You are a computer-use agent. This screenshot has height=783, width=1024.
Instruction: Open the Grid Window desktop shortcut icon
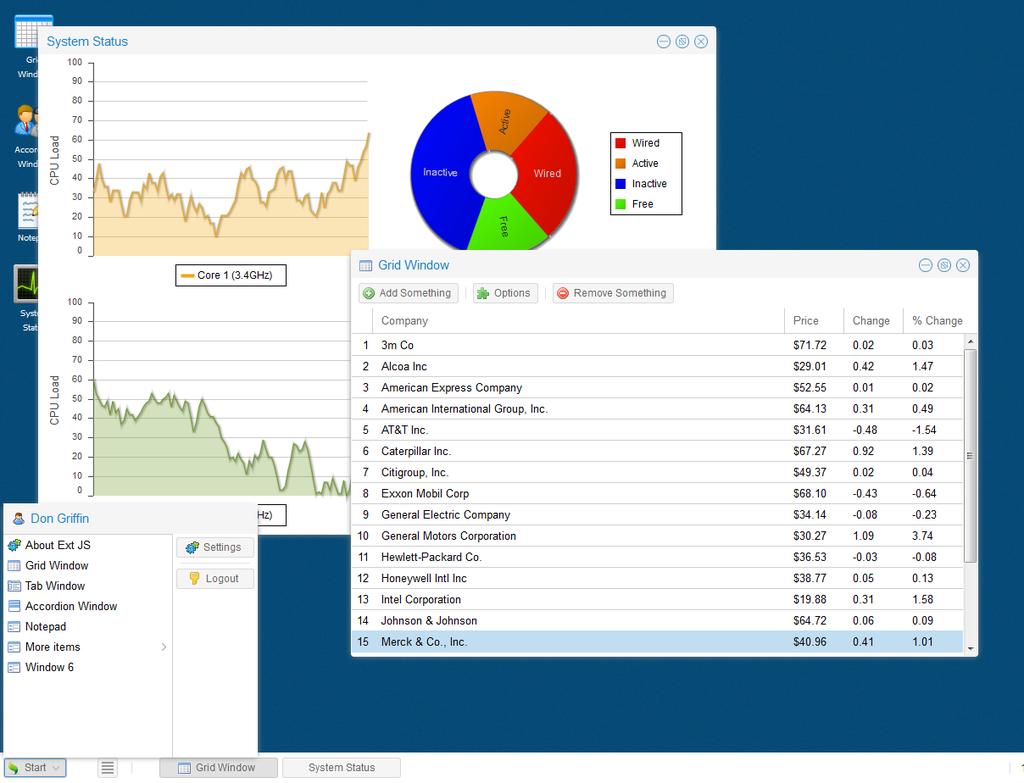click(x=27, y=30)
